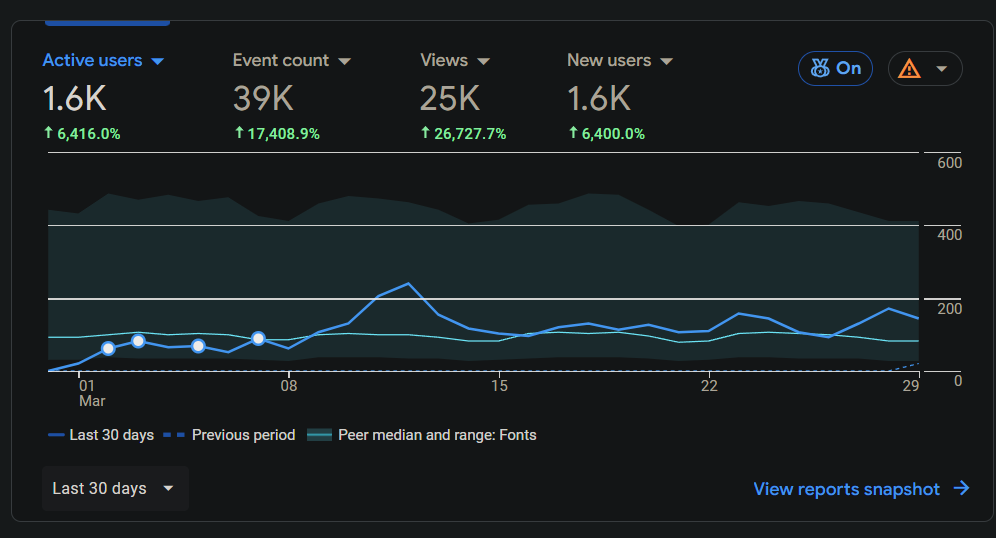The width and height of the screenshot is (996, 538).
Task: Open the Active users metric dropdown
Action: pyautogui.click(x=103, y=60)
